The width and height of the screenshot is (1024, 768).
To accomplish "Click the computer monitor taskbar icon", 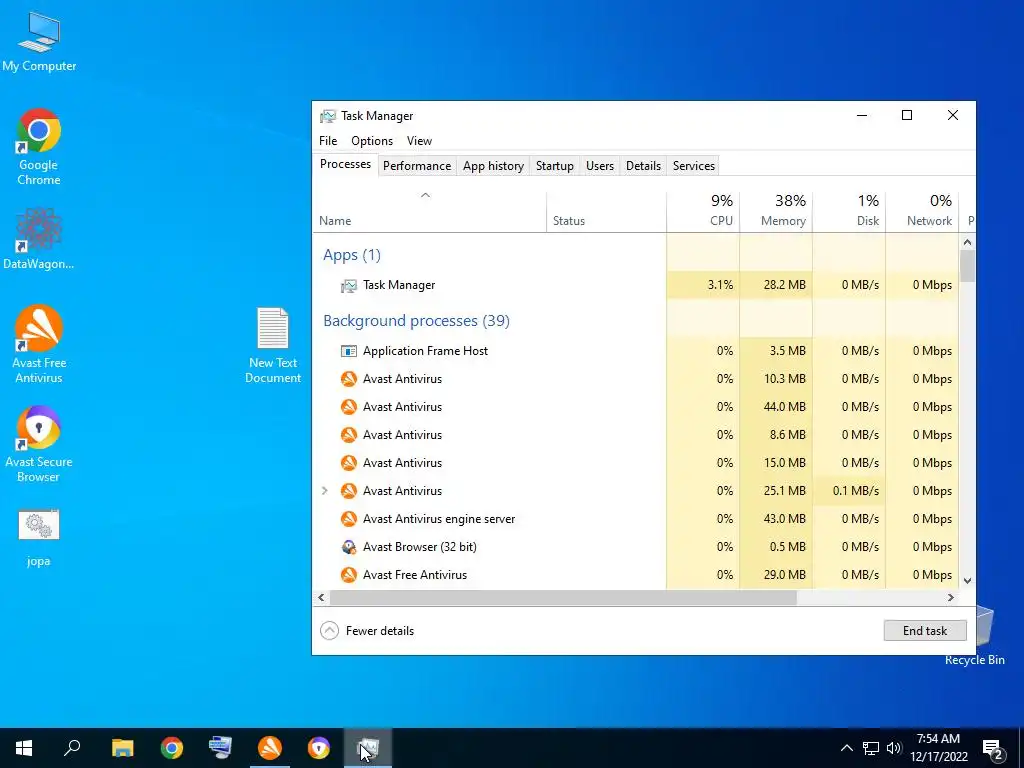I will click(220, 748).
